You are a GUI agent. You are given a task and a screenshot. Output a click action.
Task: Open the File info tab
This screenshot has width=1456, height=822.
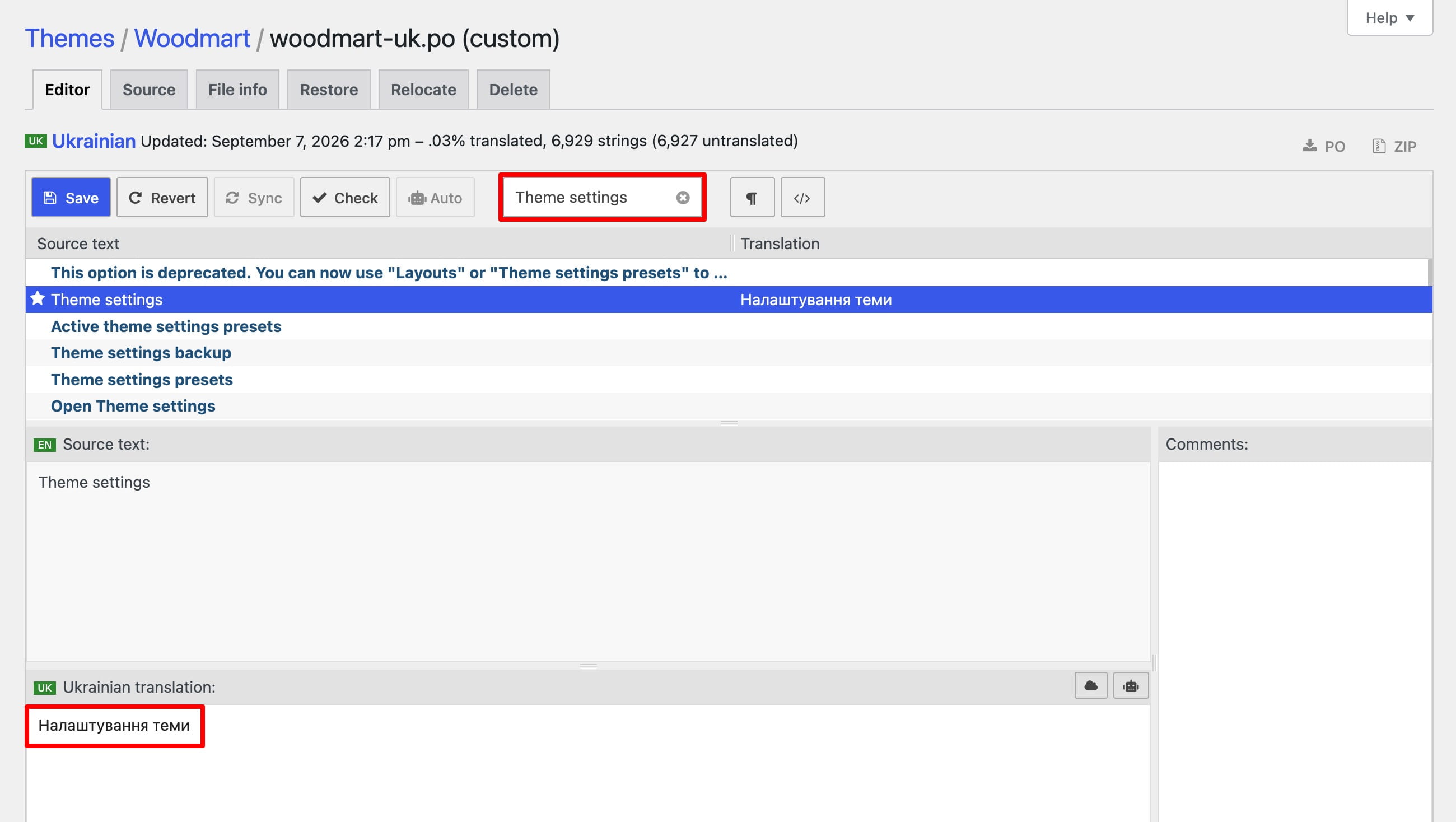237,90
